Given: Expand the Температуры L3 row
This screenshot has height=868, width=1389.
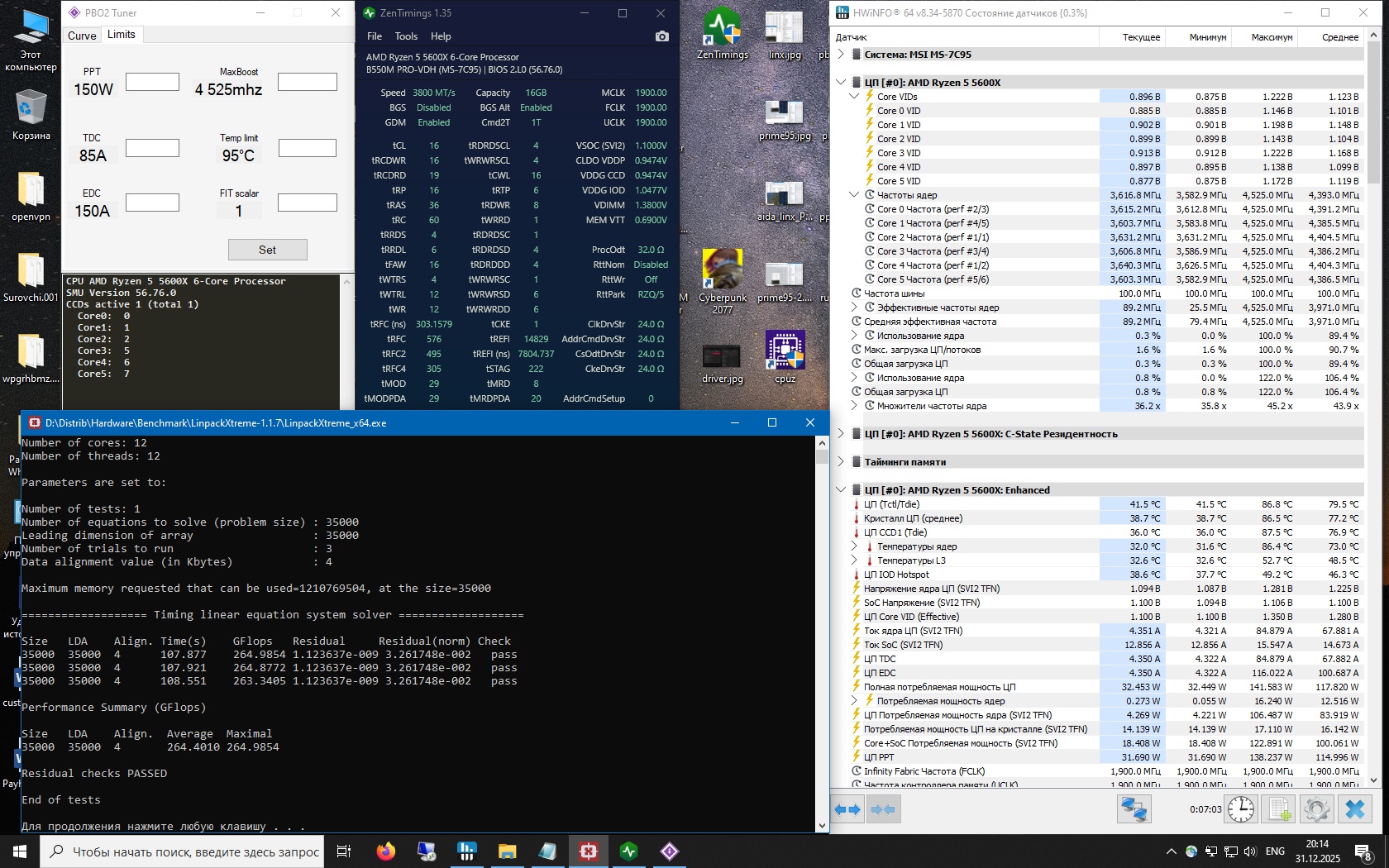Looking at the screenshot, I should [x=854, y=560].
